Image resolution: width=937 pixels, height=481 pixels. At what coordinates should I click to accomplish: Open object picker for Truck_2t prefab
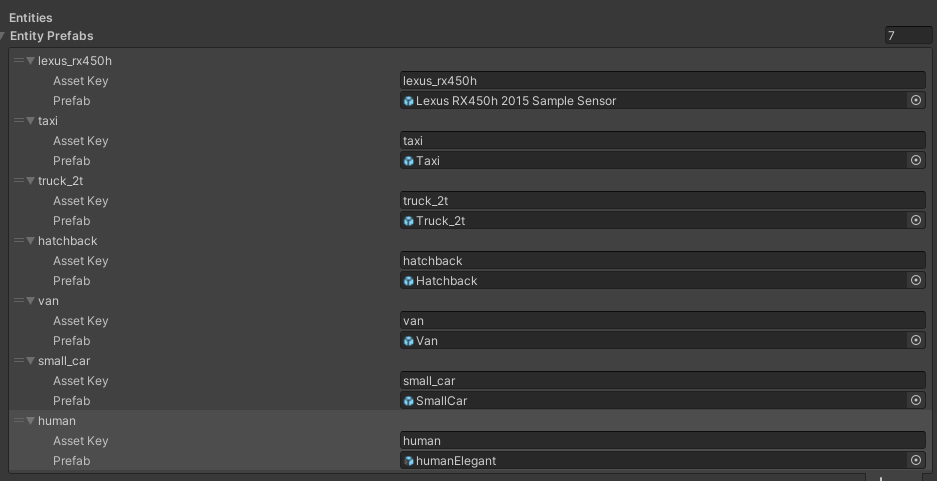click(x=915, y=221)
